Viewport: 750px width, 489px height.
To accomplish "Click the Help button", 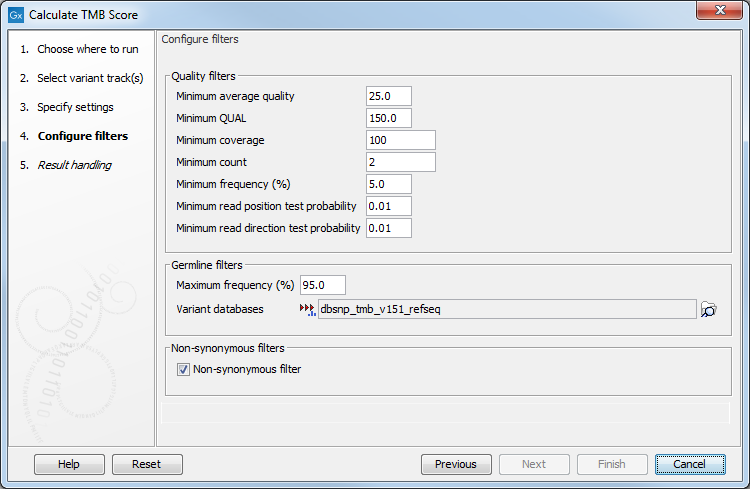I will (69, 464).
